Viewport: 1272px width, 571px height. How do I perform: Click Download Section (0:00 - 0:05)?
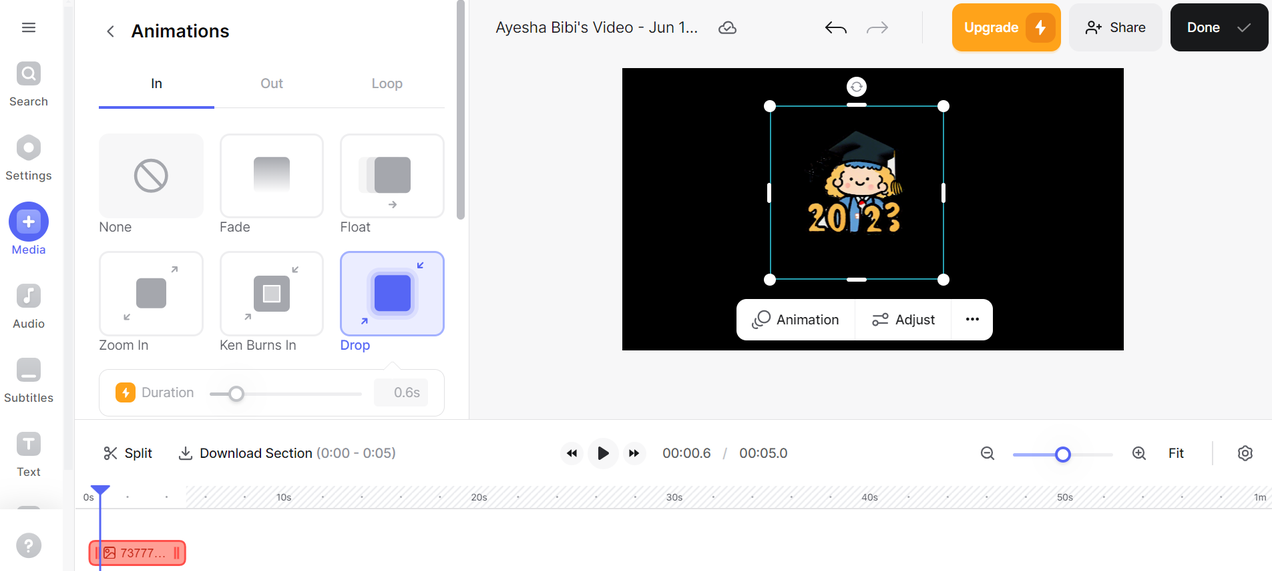click(287, 453)
